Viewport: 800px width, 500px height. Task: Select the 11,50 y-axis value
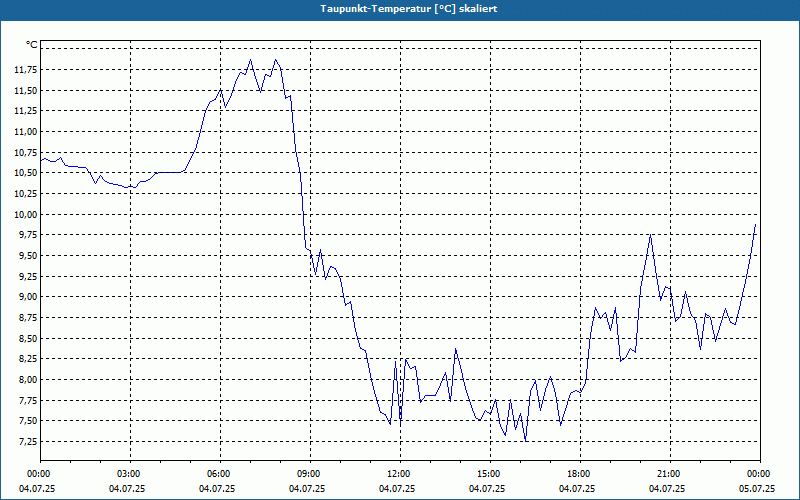pyautogui.click(x=26, y=90)
